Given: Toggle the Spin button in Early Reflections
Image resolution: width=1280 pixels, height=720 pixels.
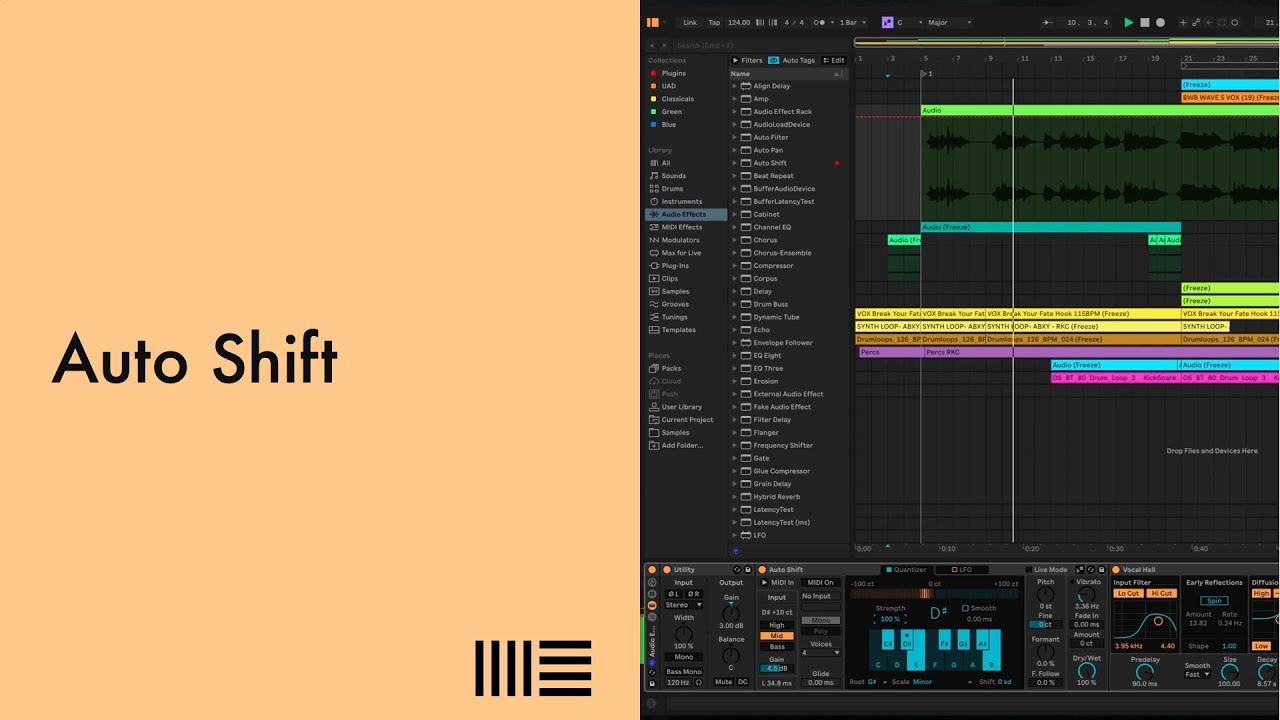Looking at the screenshot, I should tap(1214, 601).
